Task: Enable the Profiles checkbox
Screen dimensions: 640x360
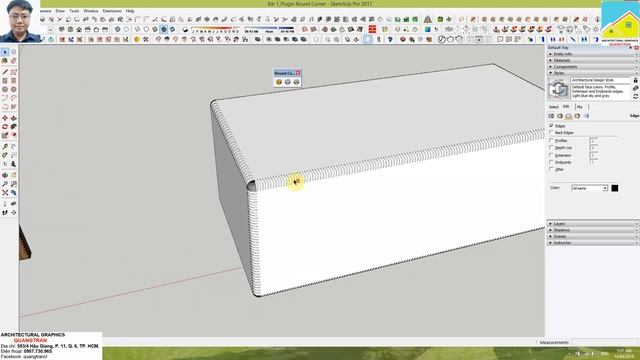Action: (x=551, y=140)
